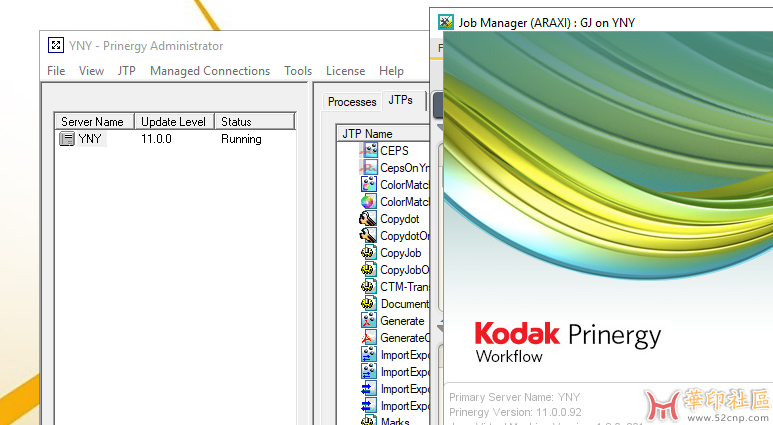Screen dimensions: 773x425
Task: Click the Prinergy Administrator title bar icon
Action: click(56, 45)
